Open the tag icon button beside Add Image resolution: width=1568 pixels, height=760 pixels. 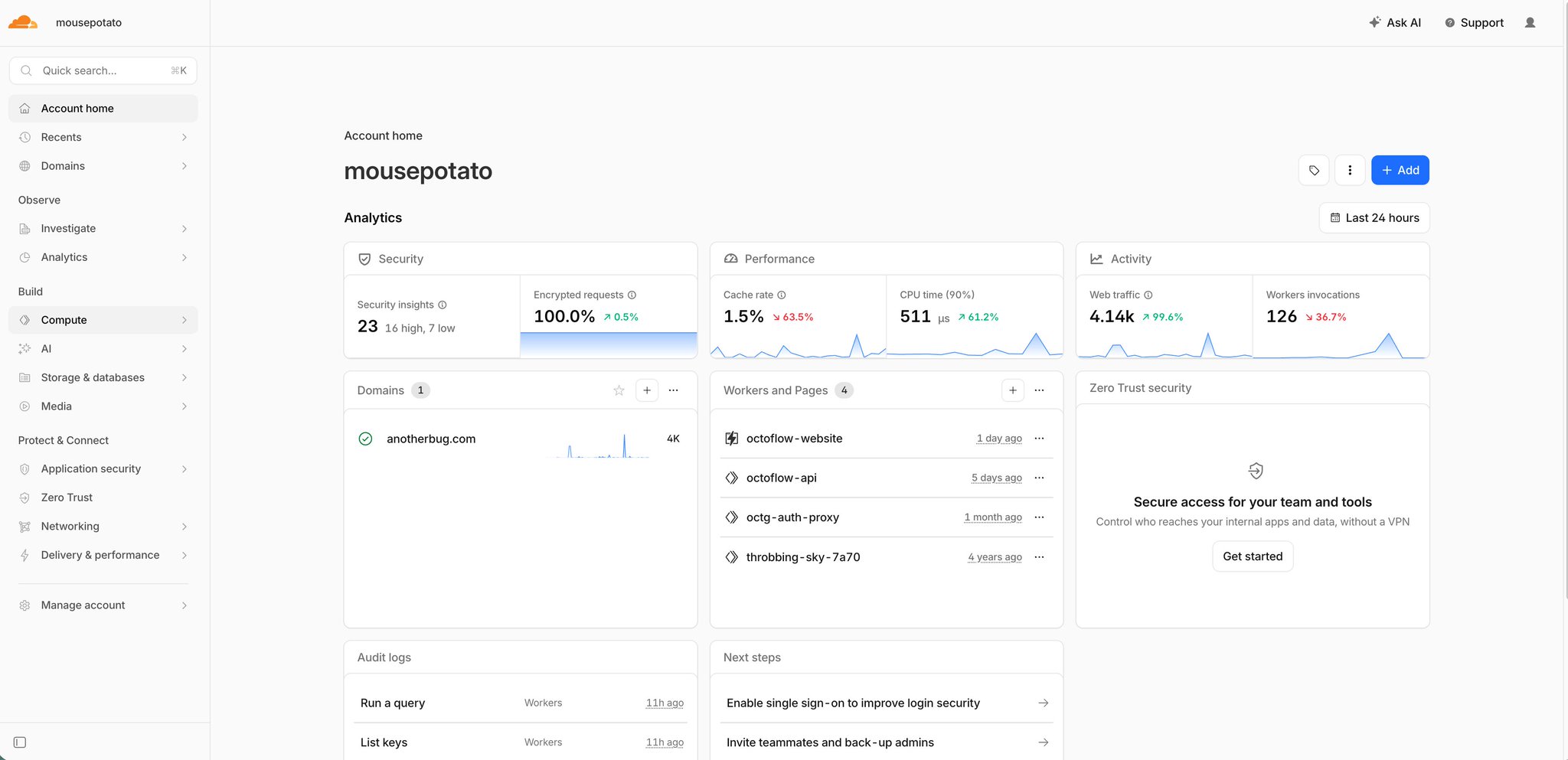[x=1314, y=170]
